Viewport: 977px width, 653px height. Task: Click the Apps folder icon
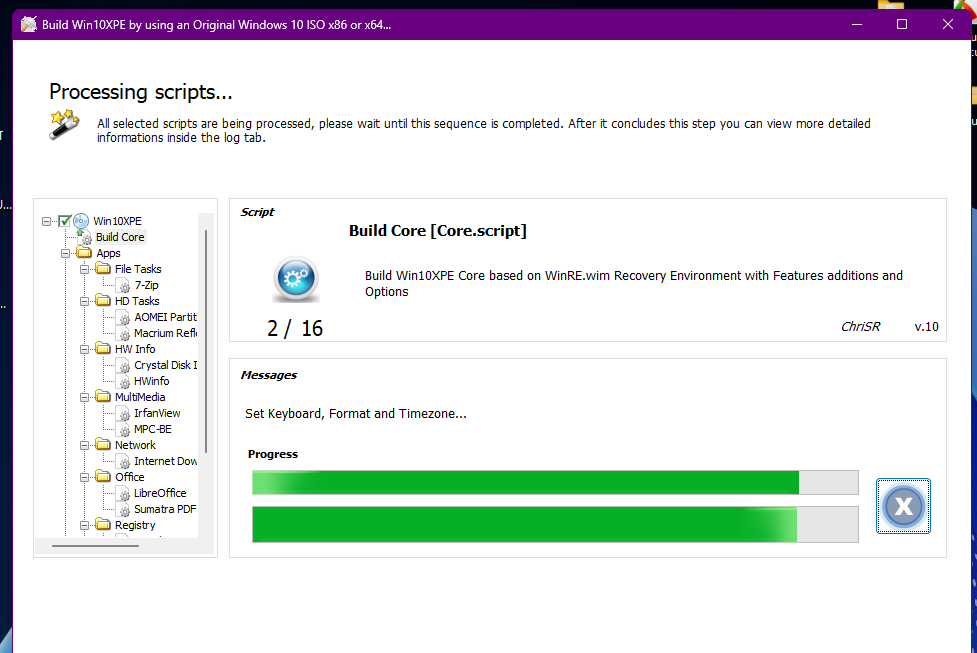[x=84, y=252]
